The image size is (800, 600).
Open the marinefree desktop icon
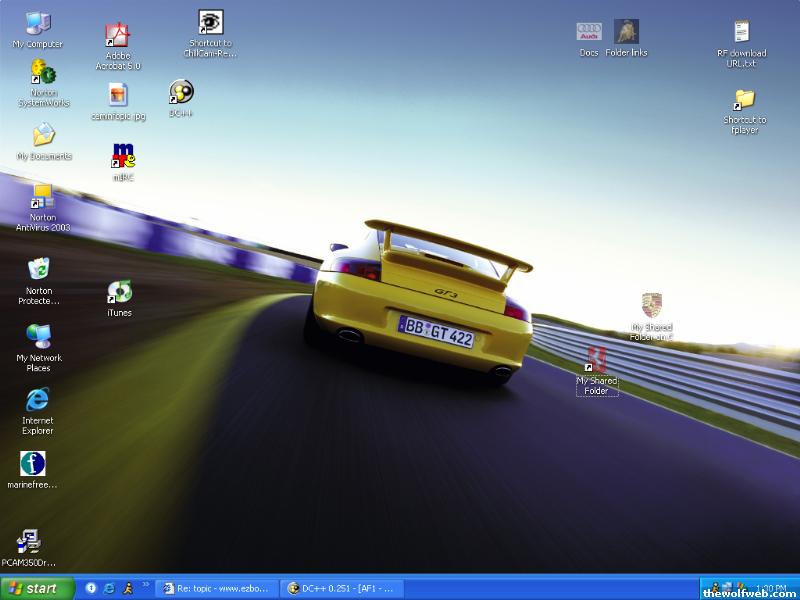pos(33,464)
